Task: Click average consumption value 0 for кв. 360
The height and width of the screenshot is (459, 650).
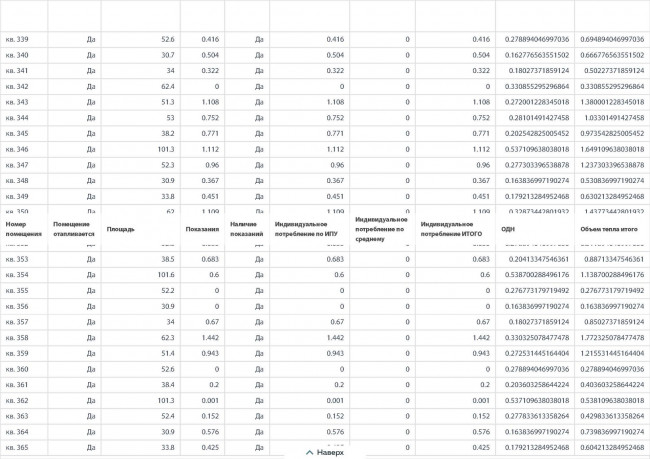Action: coord(407,369)
